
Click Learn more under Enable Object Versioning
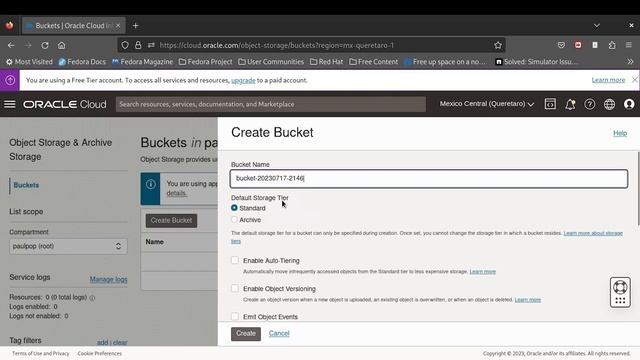click(528, 300)
